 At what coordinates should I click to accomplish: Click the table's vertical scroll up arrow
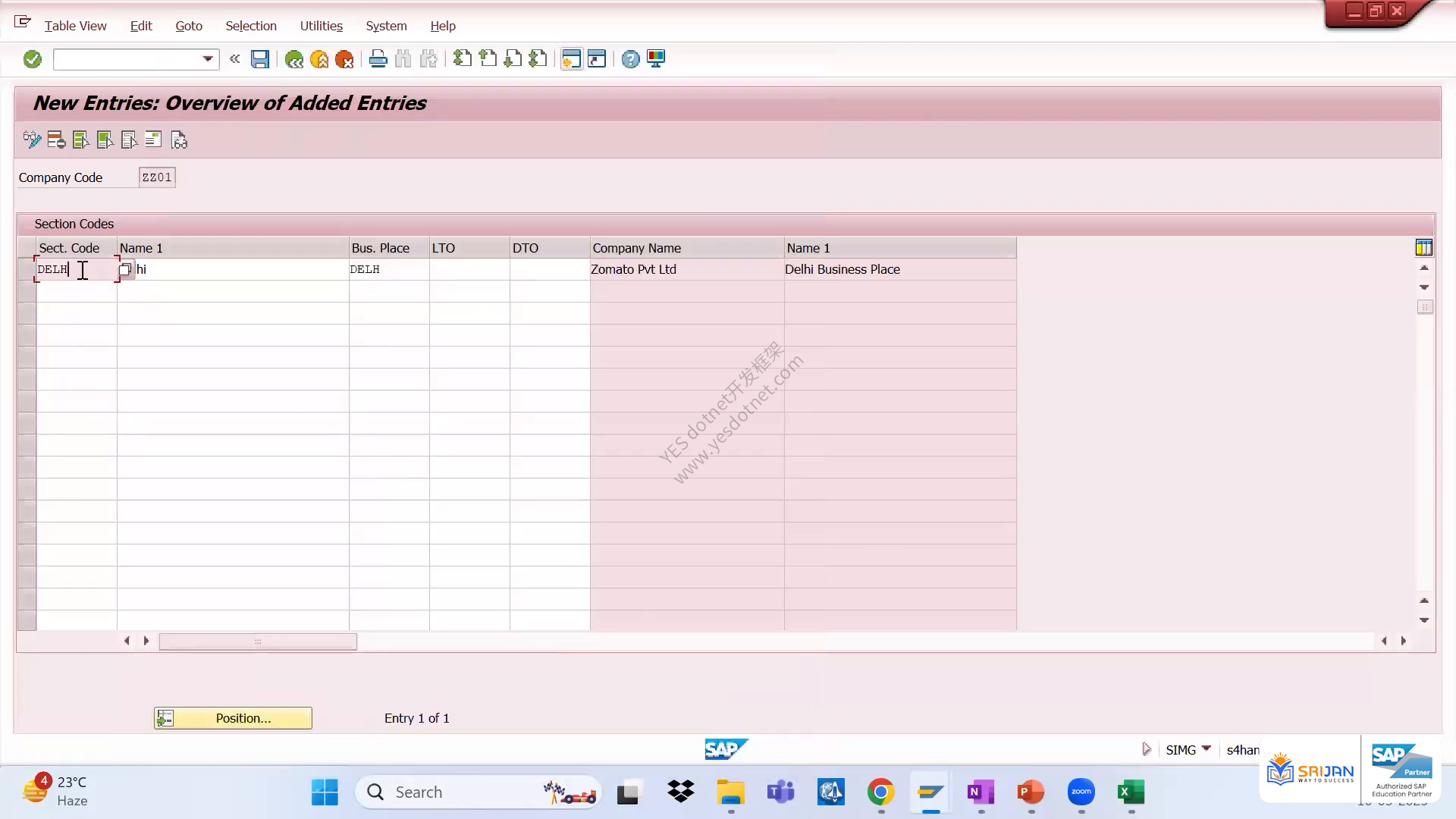(1424, 268)
